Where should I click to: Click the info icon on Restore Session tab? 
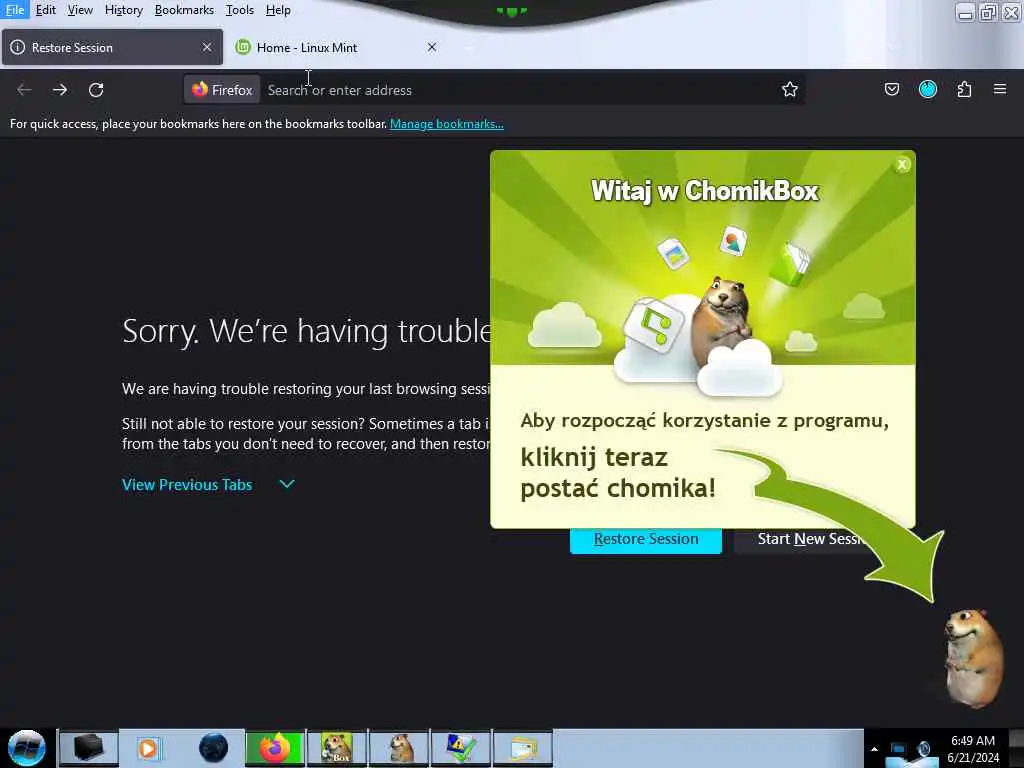point(18,47)
